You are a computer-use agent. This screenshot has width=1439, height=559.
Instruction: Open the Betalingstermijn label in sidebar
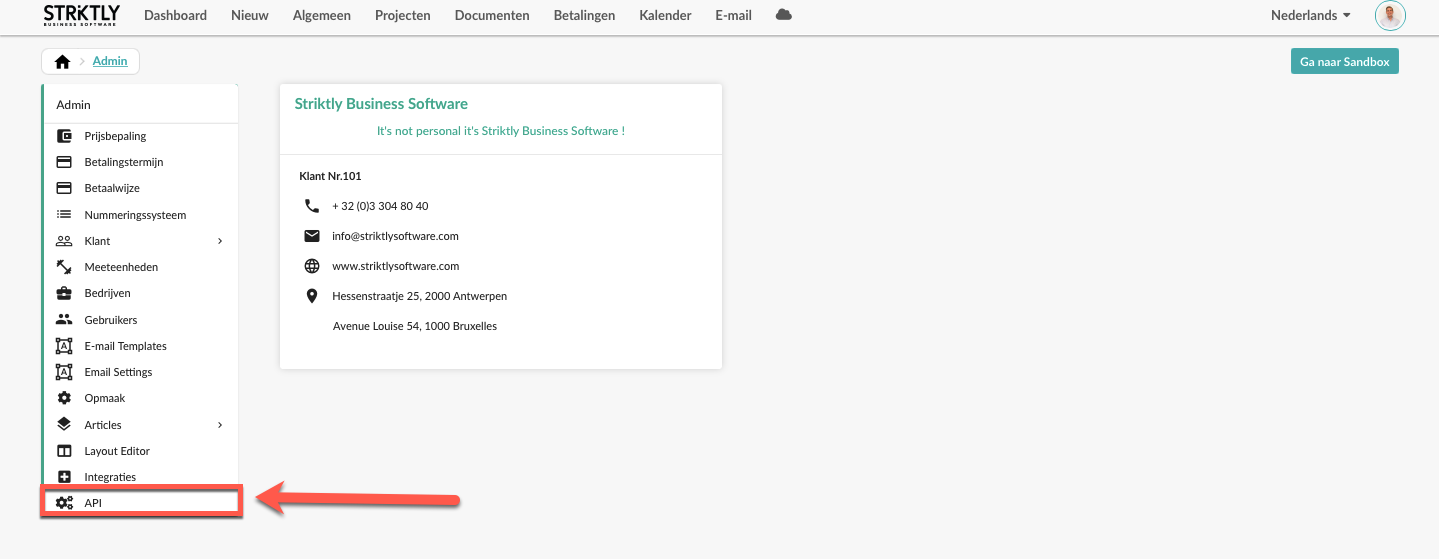pyautogui.click(x=124, y=162)
